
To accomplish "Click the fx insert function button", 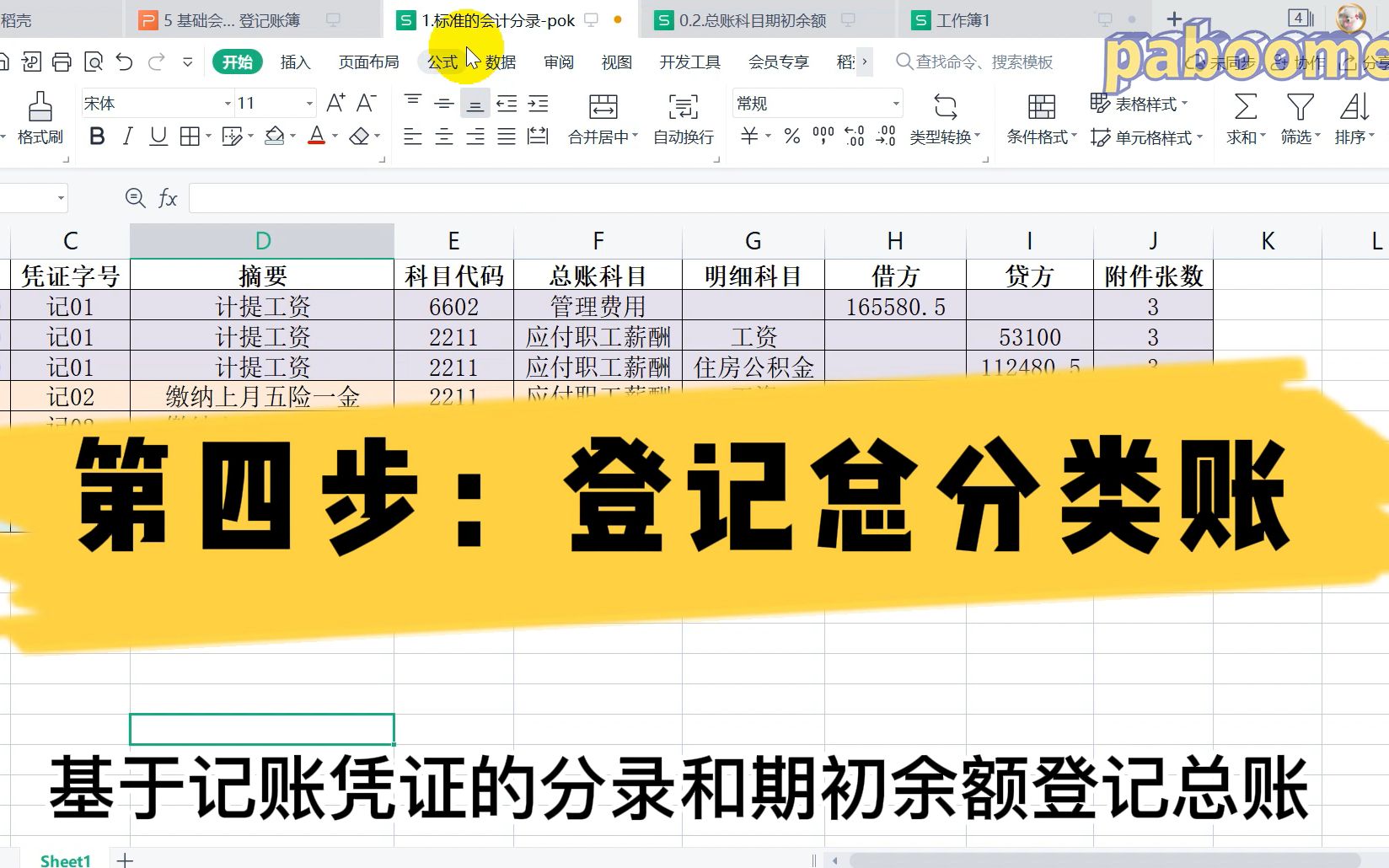I will pyautogui.click(x=168, y=198).
